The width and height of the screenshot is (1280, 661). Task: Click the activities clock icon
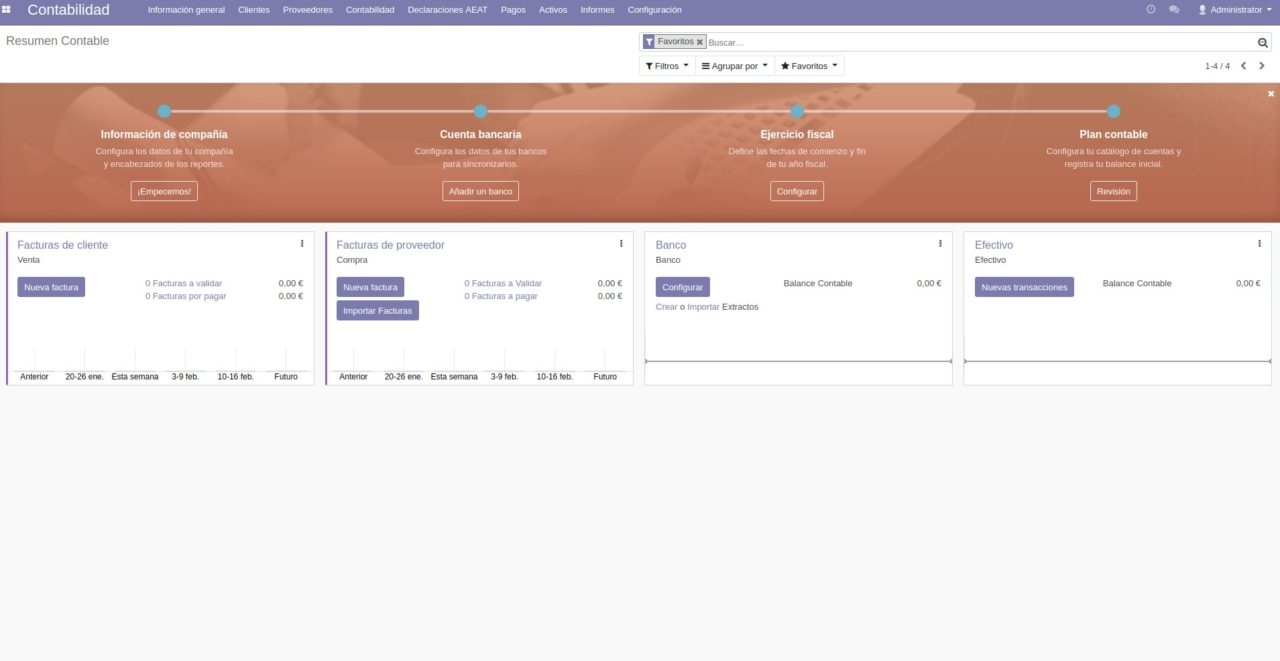point(1148,10)
